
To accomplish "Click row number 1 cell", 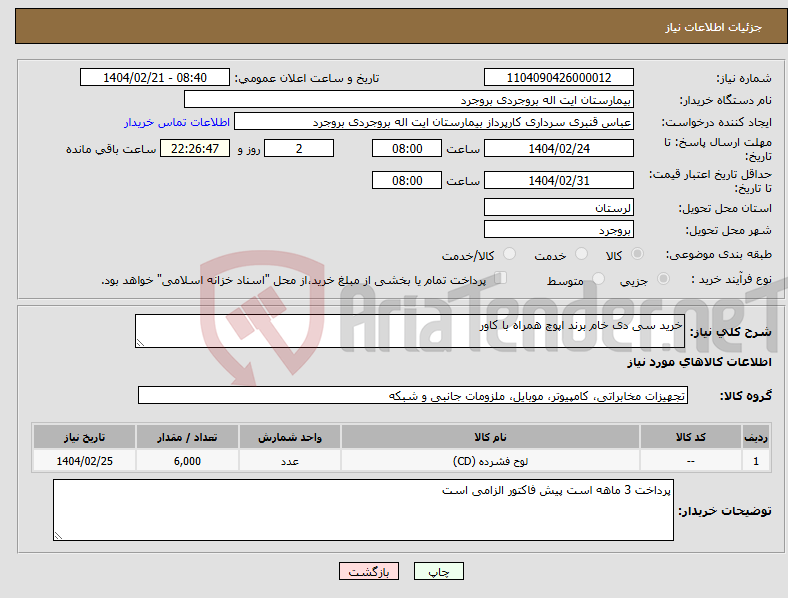I will (x=756, y=461).
